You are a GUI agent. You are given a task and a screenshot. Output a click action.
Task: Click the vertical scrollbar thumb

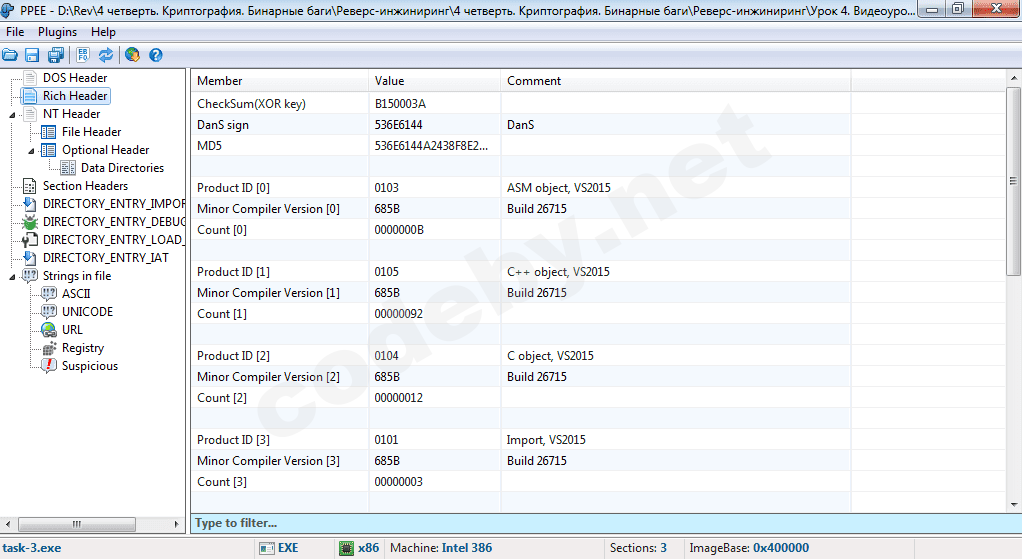1014,181
